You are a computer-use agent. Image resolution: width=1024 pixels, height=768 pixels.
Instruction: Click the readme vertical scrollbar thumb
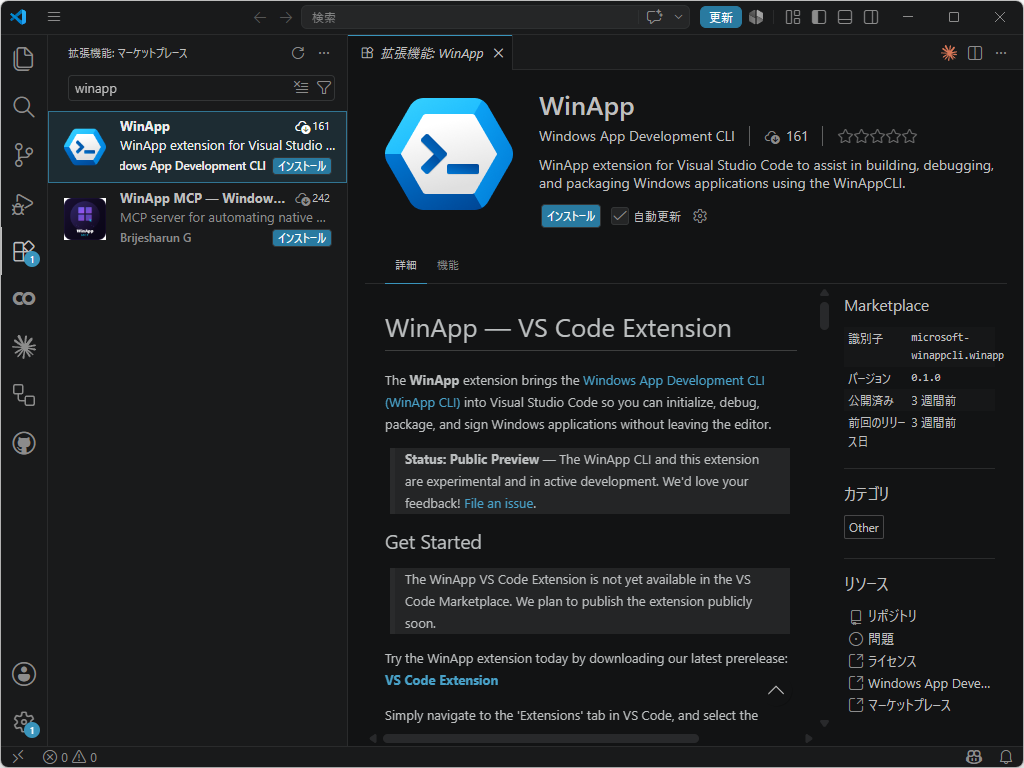[x=824, y=315]
